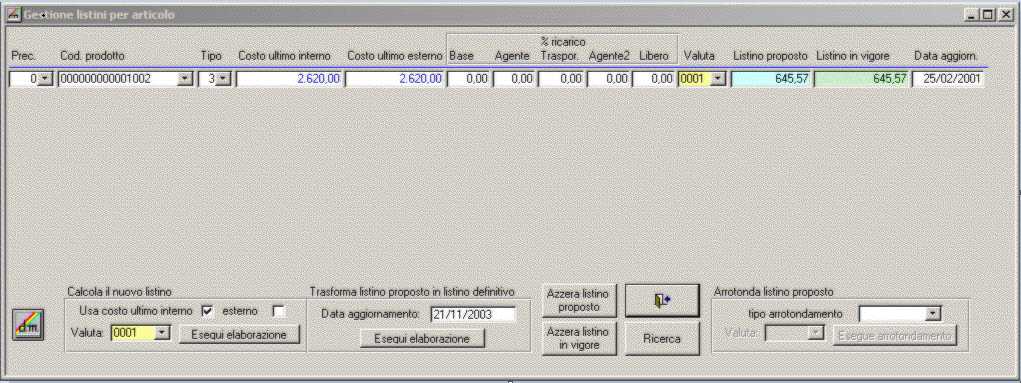
Task: Enable the 'esterno' cost checkbox
Action: [279, 312]
